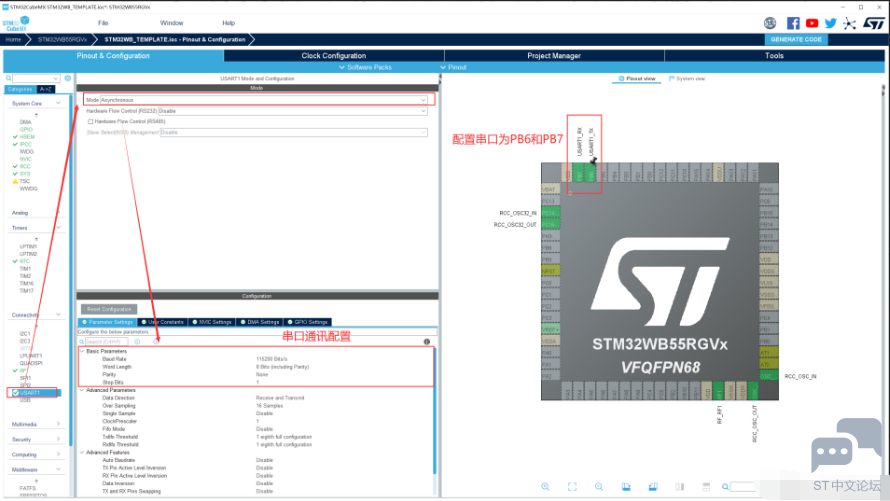Select the PC14 RCC_OSC32_IN pin
Screen dimensions: 890x501
coord(551,213)
